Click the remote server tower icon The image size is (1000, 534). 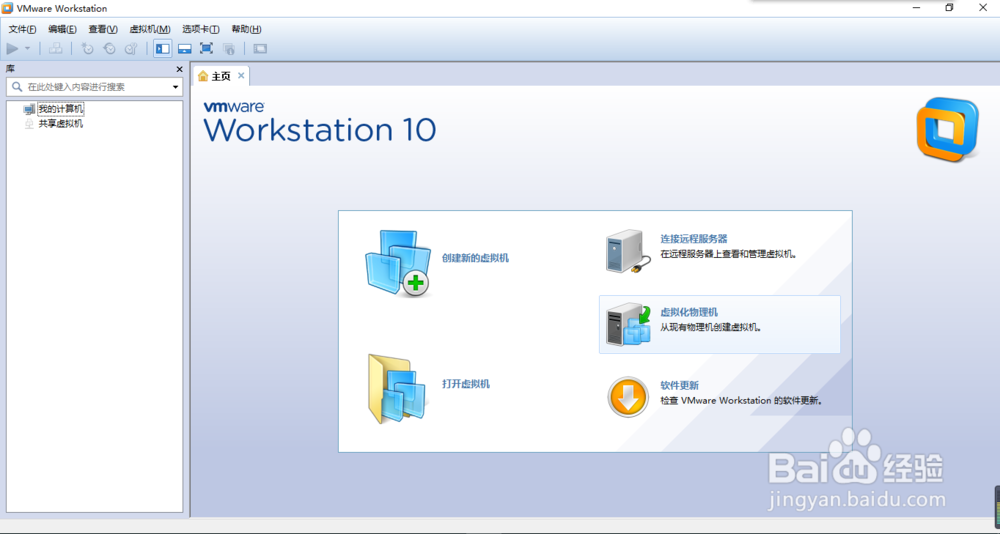click(628, 251)
